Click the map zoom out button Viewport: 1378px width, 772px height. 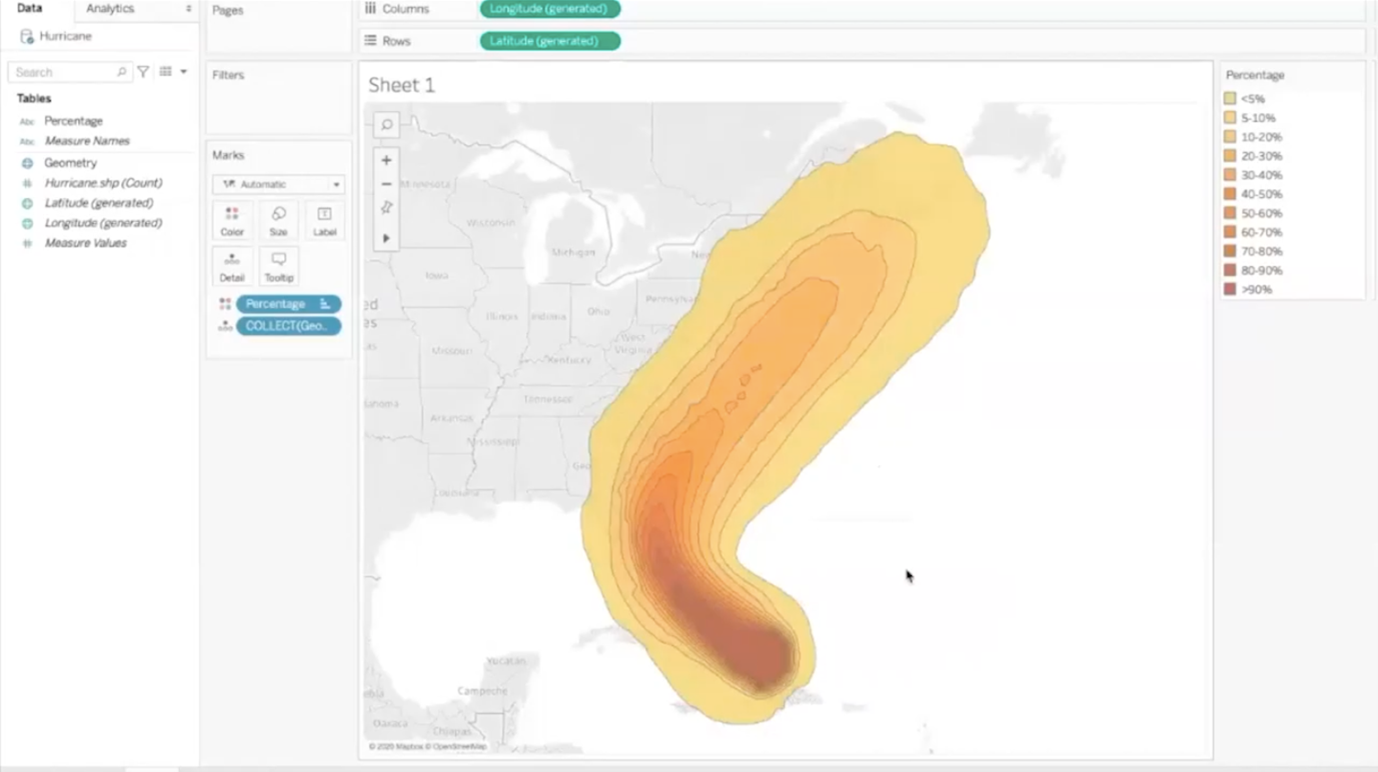(x=386, y=183)
